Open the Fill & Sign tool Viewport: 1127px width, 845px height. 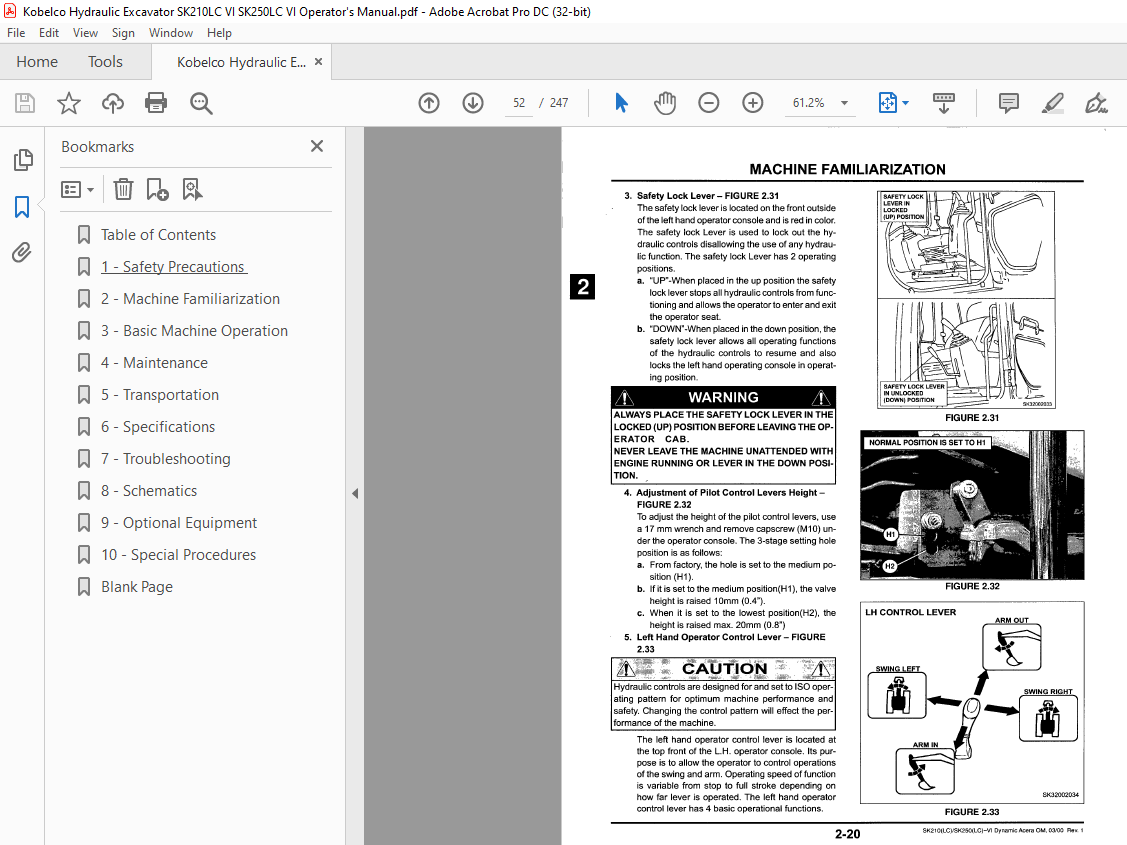pos(1096,103)
